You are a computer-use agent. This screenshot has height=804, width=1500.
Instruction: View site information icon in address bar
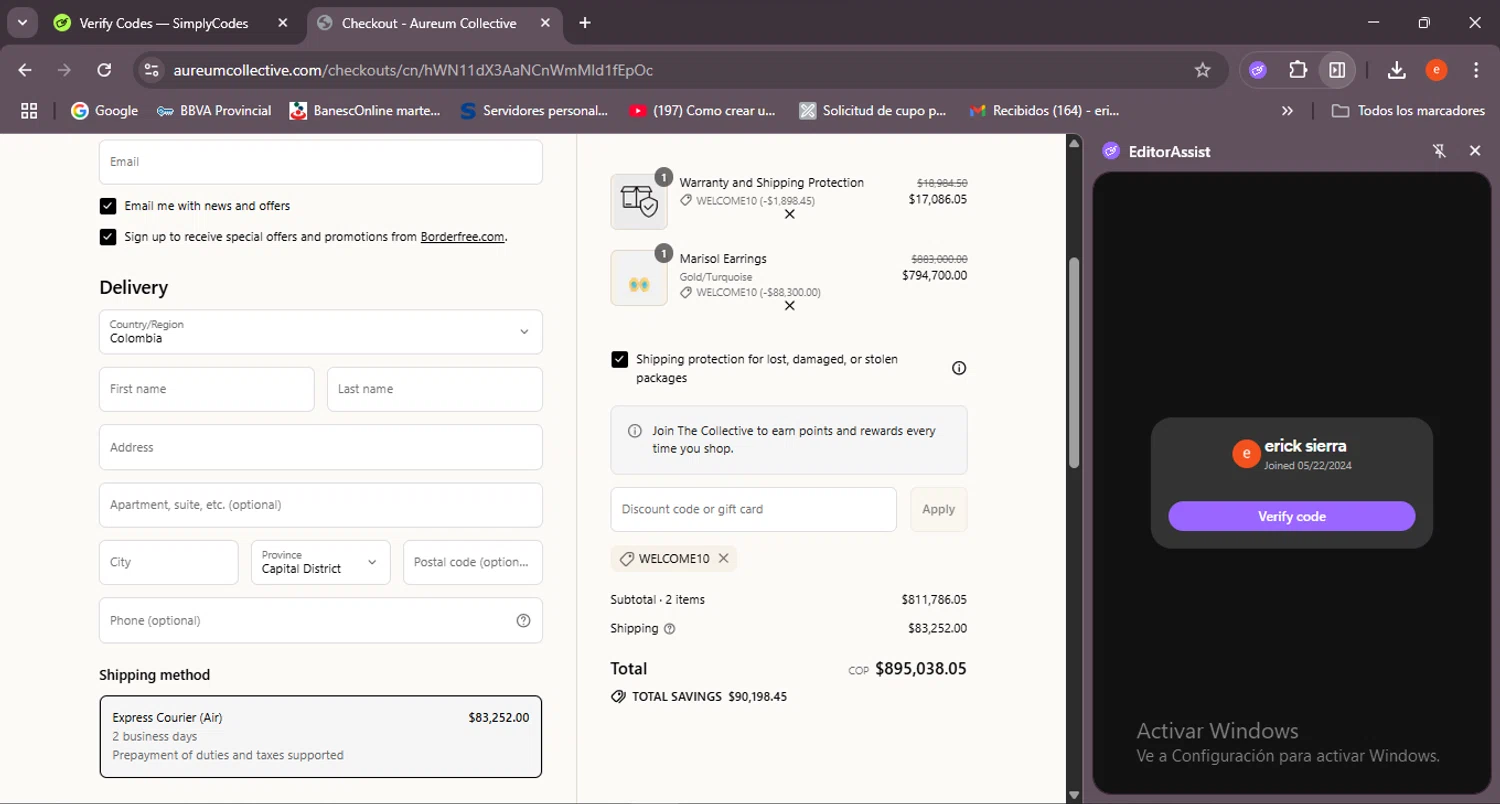pos(151,70)
